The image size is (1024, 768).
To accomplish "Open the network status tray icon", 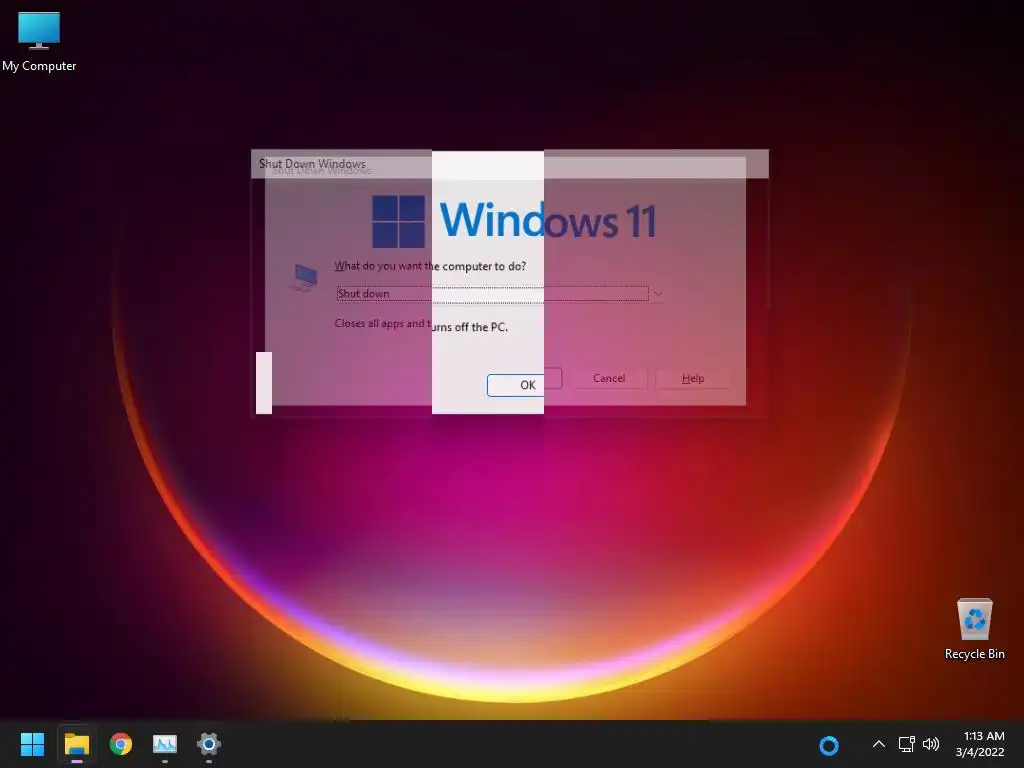I will point(906,744).
